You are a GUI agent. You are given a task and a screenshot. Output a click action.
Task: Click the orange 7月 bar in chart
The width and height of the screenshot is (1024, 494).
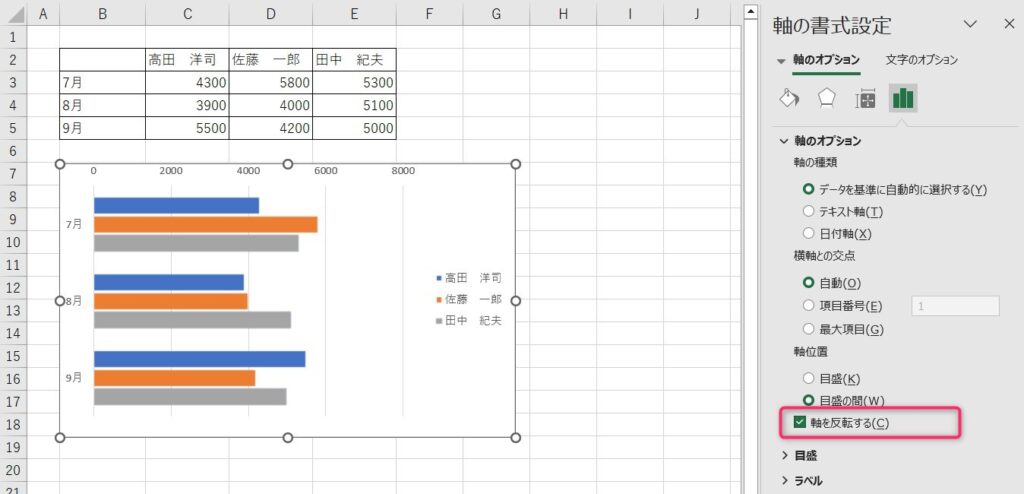coord(205,224)
